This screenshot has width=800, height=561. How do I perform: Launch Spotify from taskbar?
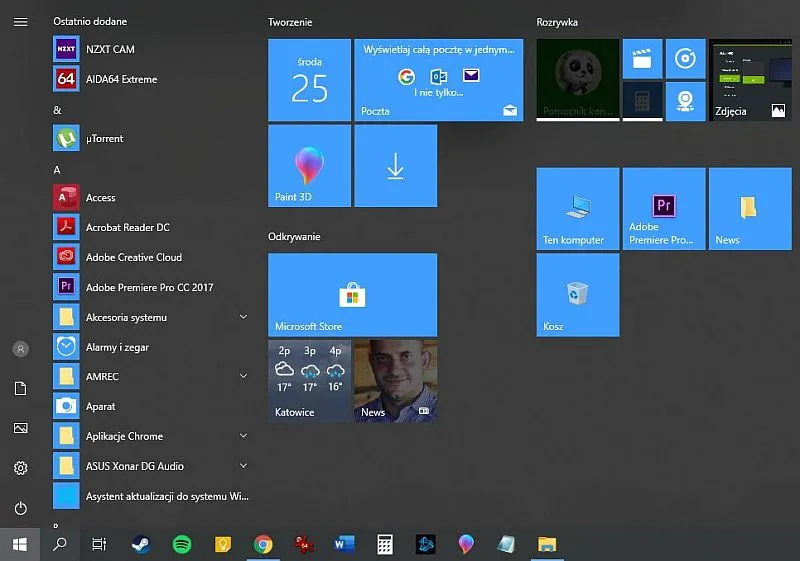(x=182, y=545)
